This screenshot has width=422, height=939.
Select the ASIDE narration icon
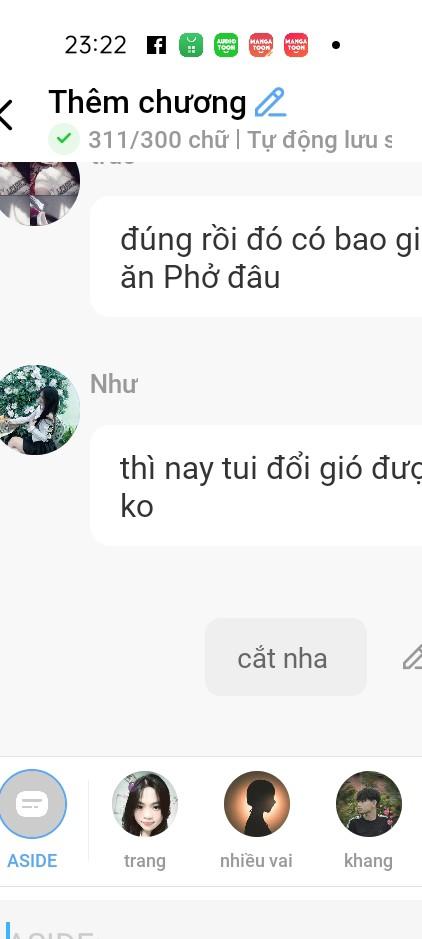tap(32, 804)
